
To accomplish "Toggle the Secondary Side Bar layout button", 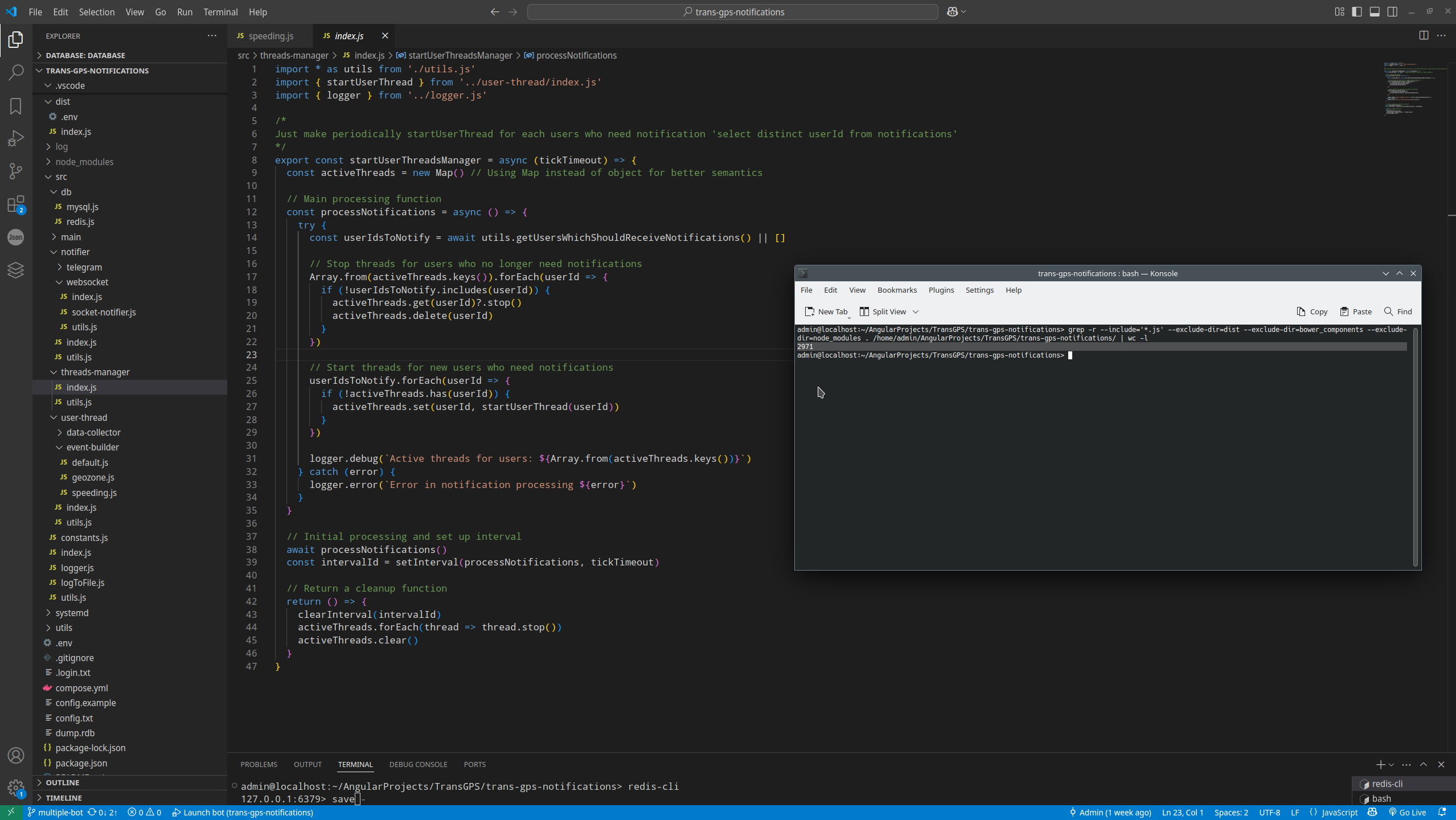I will point(1392,12).
